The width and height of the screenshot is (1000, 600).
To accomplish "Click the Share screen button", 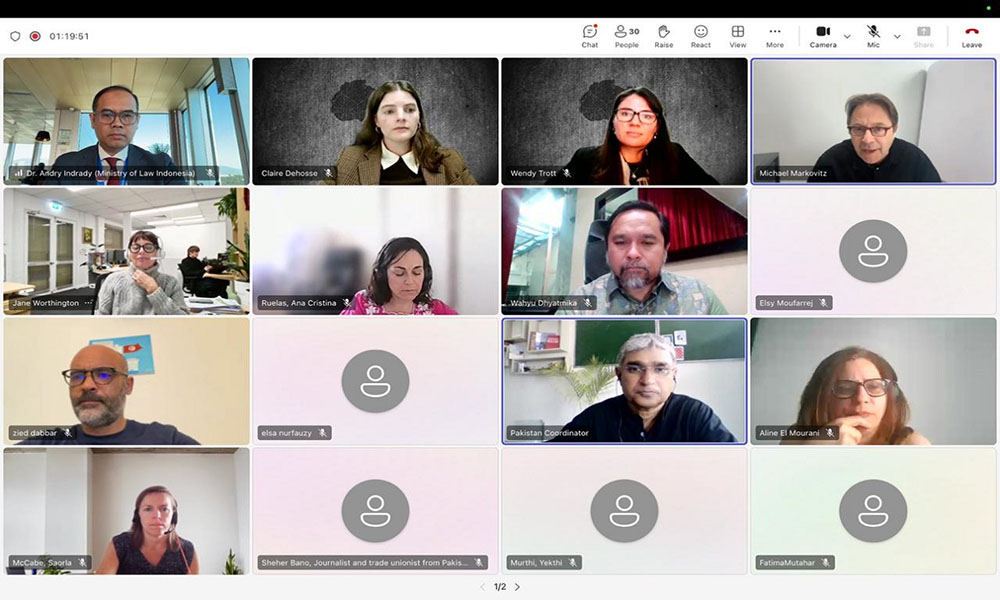I will 923,36.
